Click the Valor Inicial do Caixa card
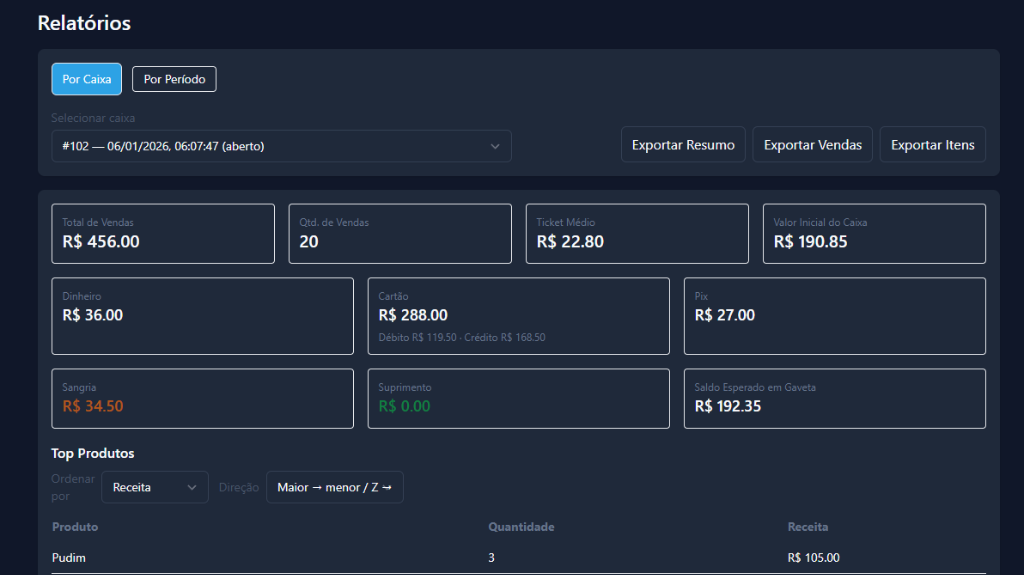 [874, 234]
